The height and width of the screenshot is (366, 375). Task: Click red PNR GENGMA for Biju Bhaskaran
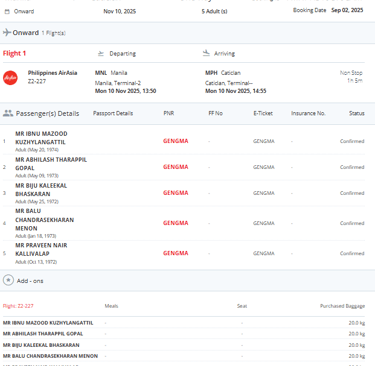(176, 193)
